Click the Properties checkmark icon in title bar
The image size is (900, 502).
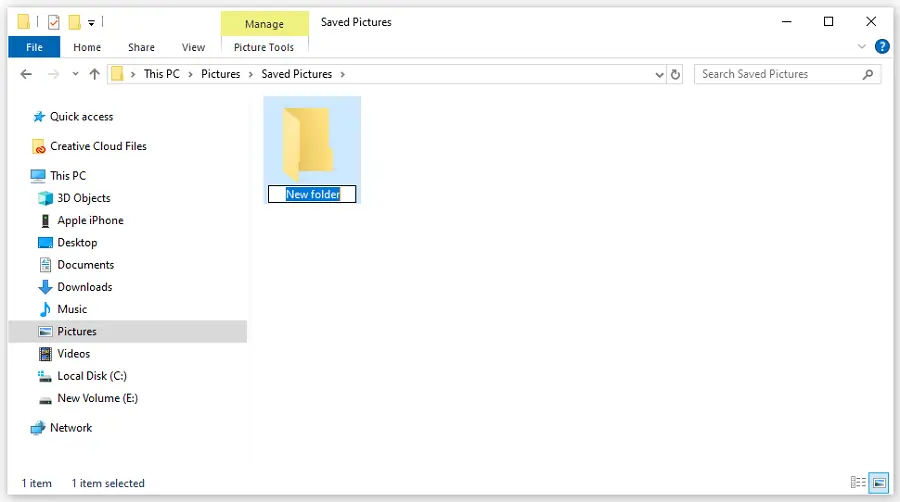point(53,22)
